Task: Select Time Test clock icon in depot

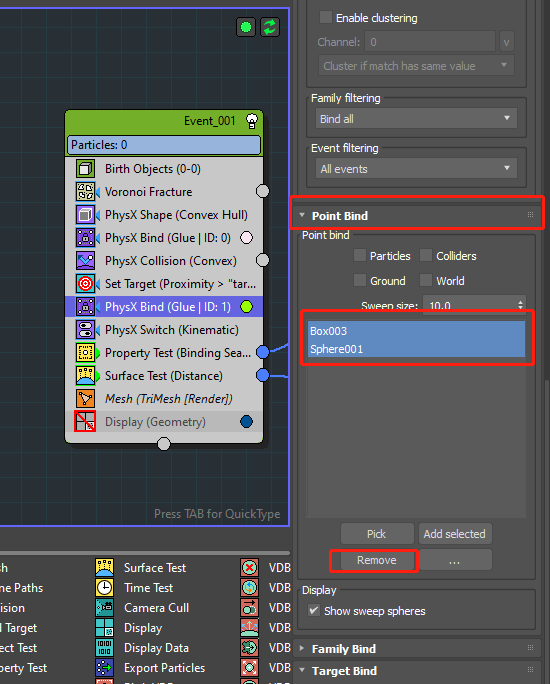Action: (x=105, y=588)
